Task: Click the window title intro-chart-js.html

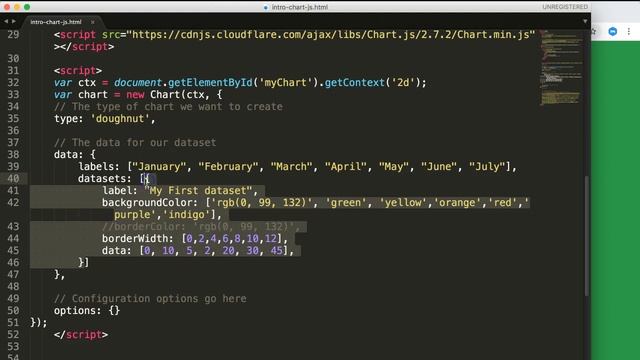Action: tap(300, 7)
